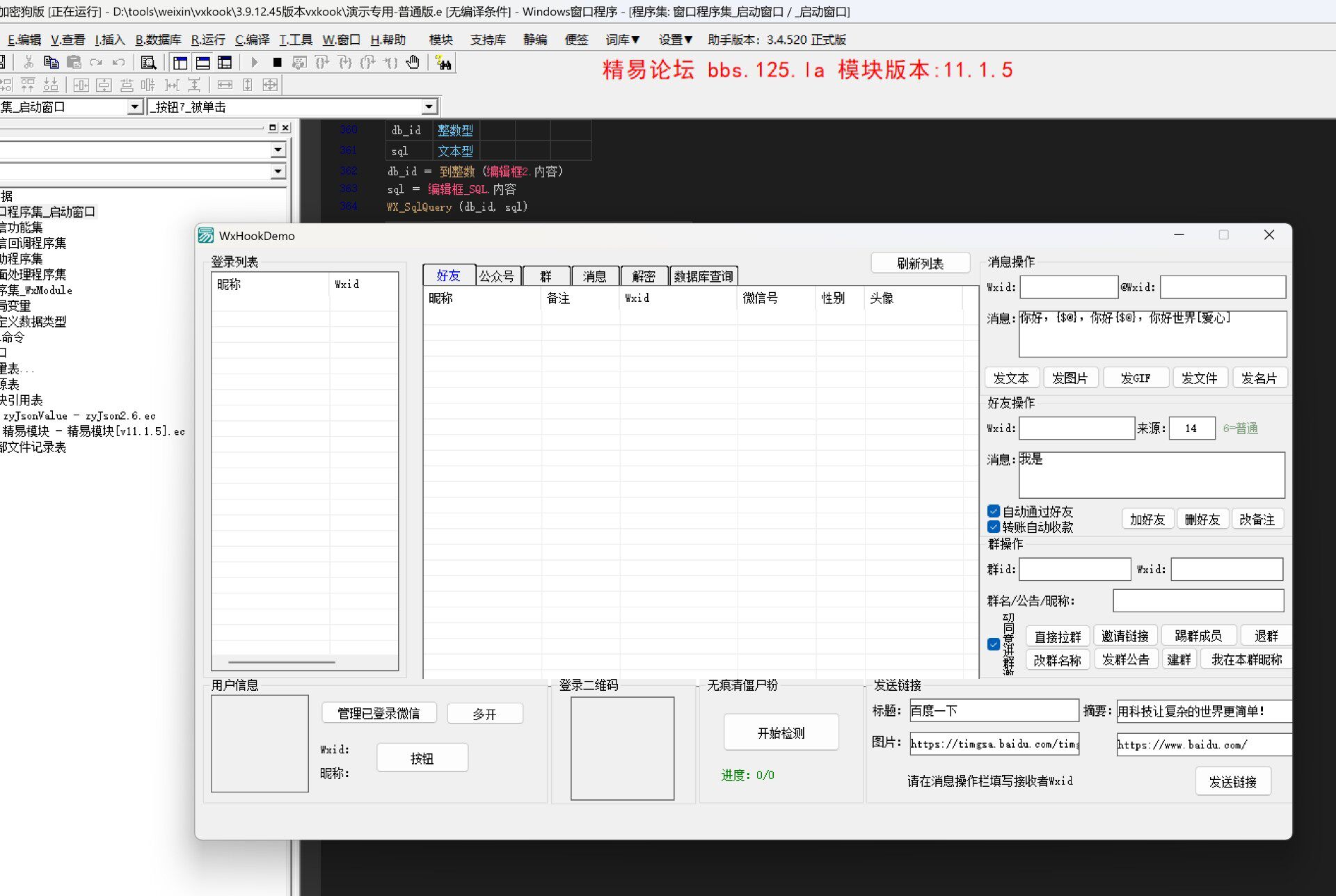Click the Run (play triangle) icon

coord(255,63)
